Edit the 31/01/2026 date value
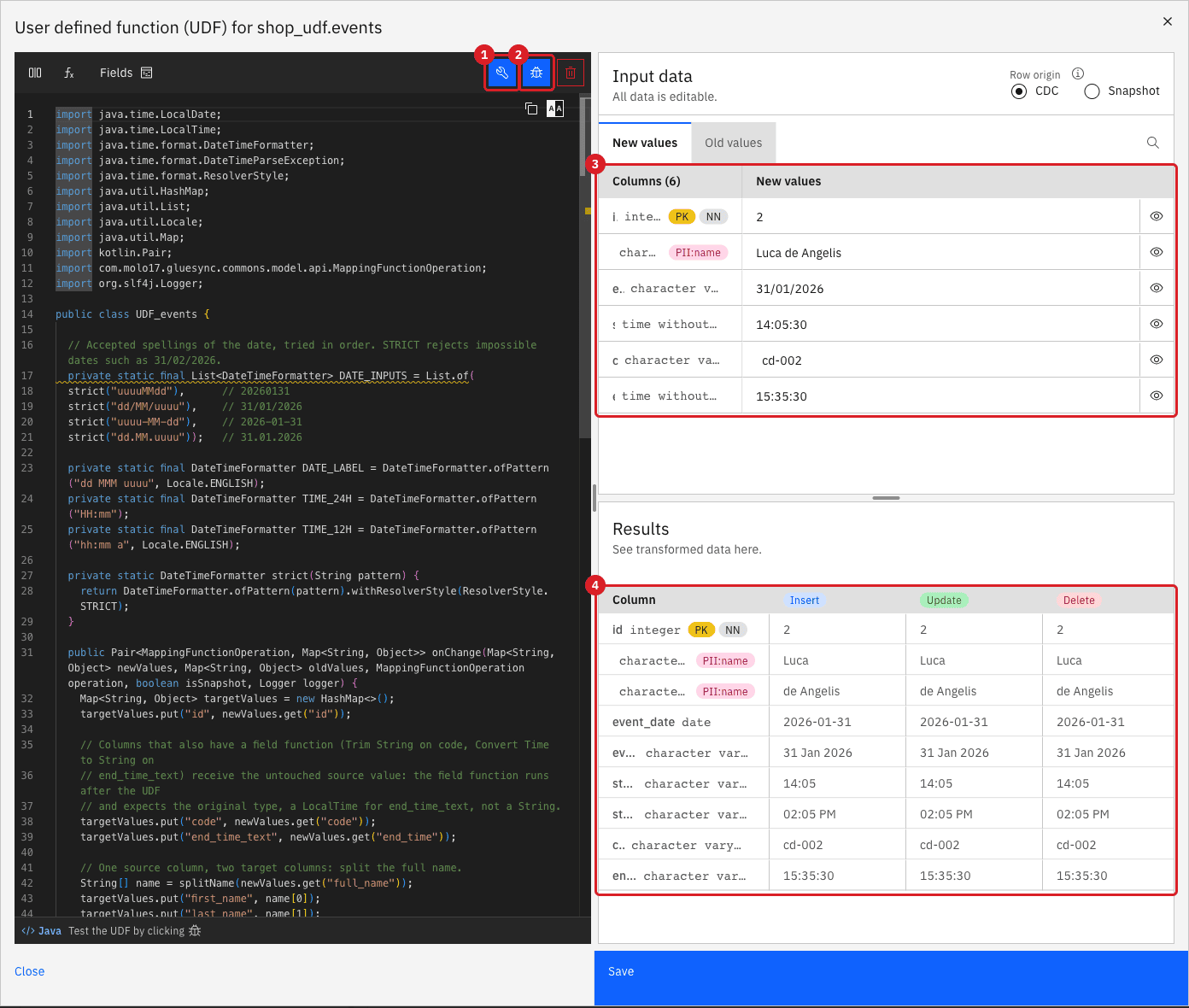The height and width of the screenshot is (1008, 1189). (x=940, y=289)
